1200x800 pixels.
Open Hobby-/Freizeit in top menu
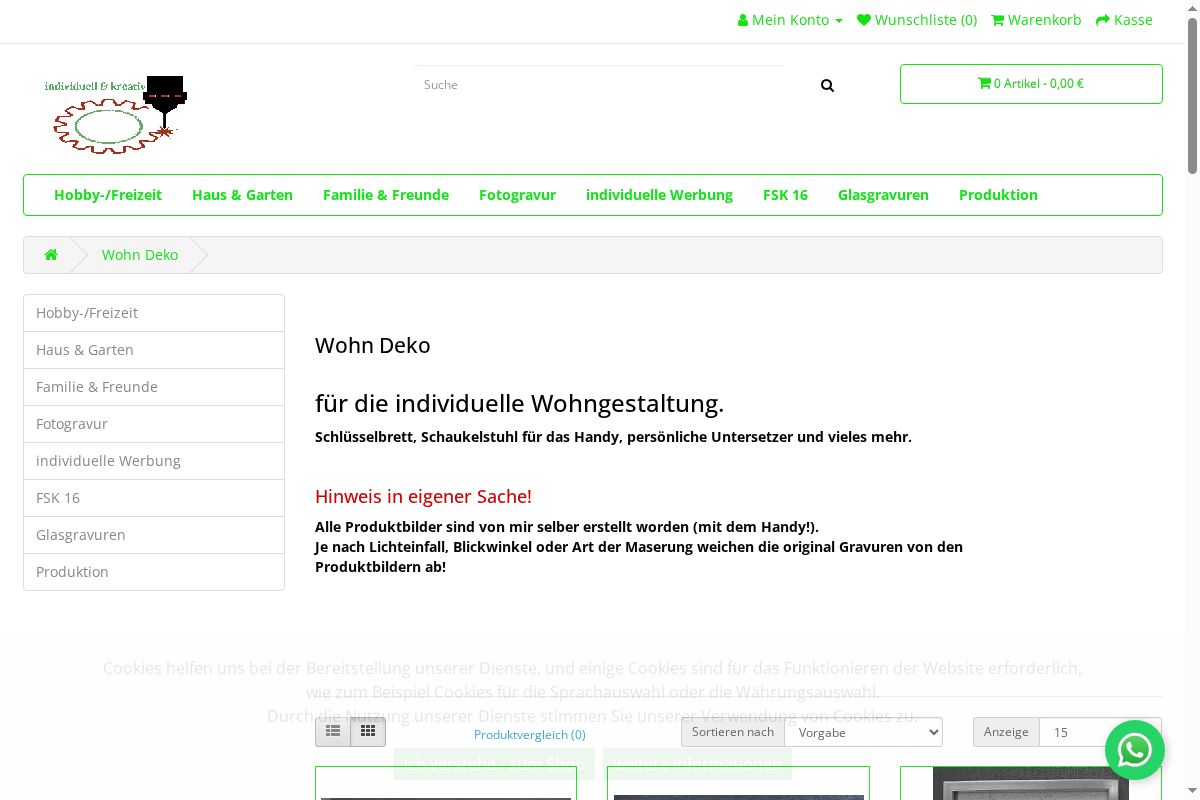click(108, 195)
